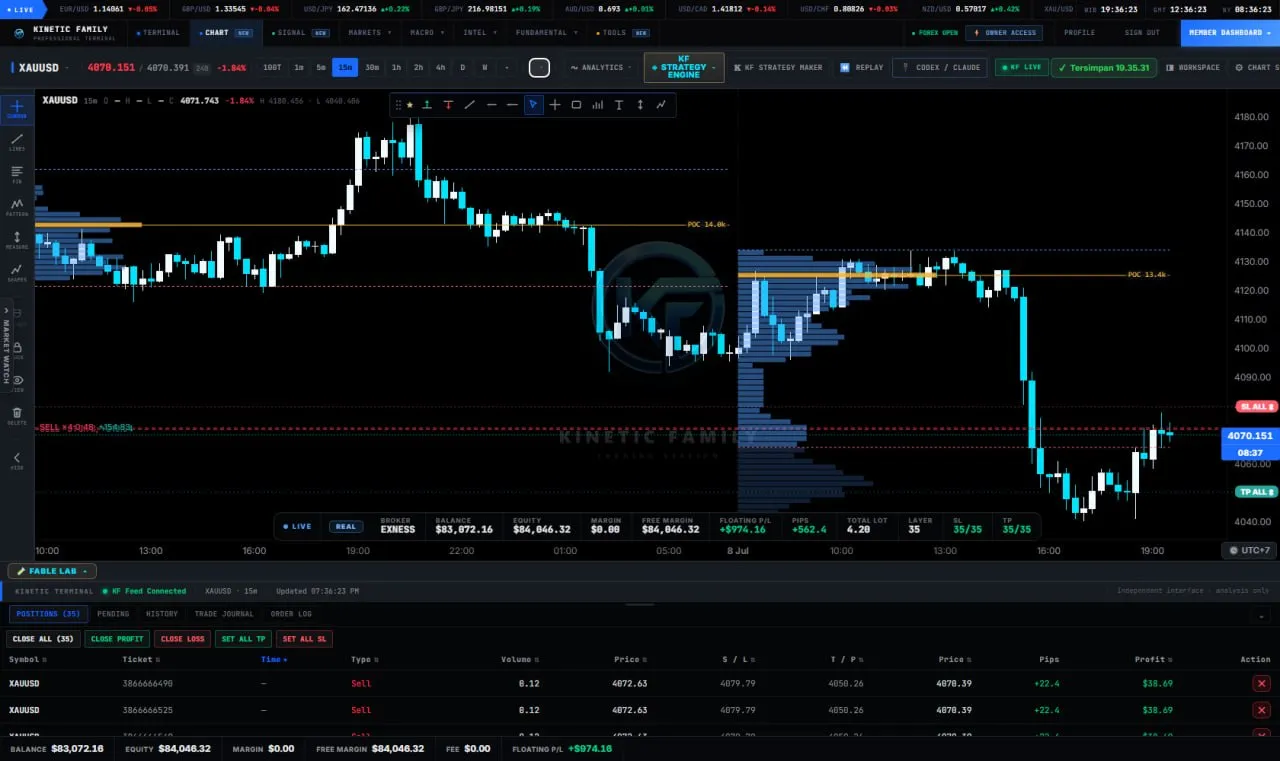Open the Markets menu dropdown

coord(368,32)
